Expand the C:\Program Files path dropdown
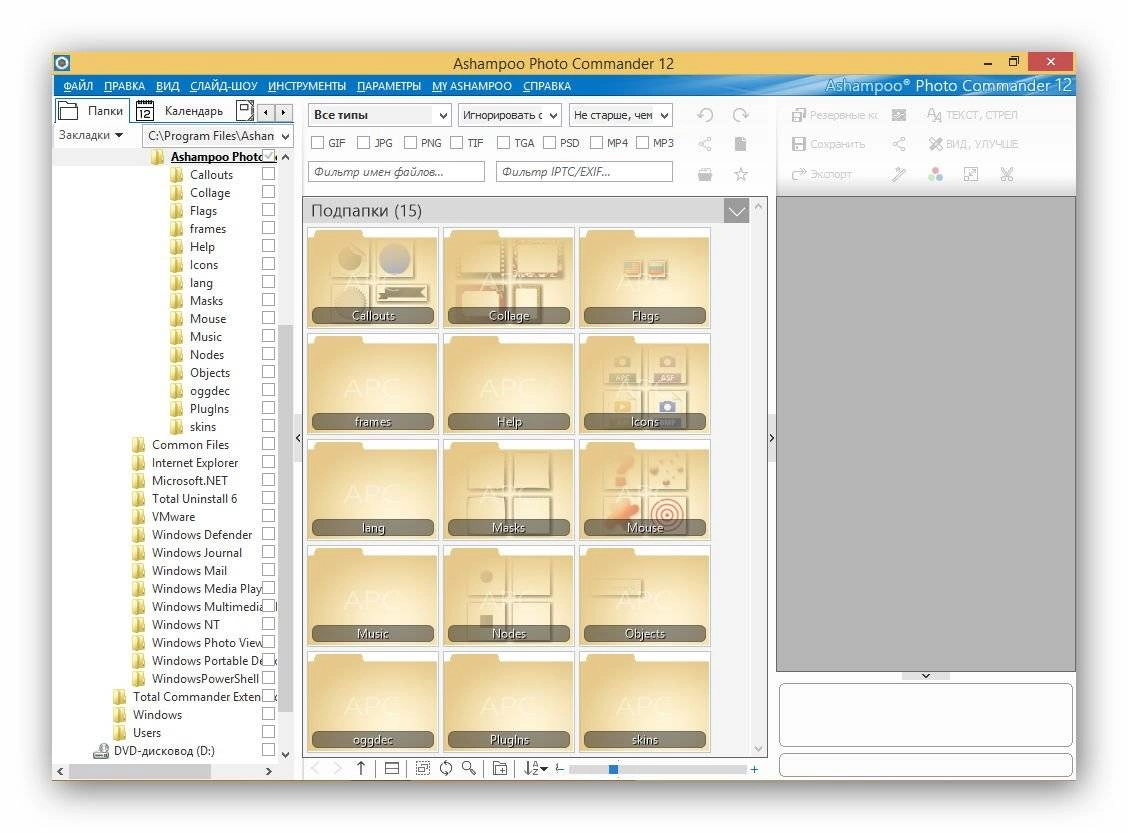Viewport: 1128px width, 833px height. click(x=286, y=136)
